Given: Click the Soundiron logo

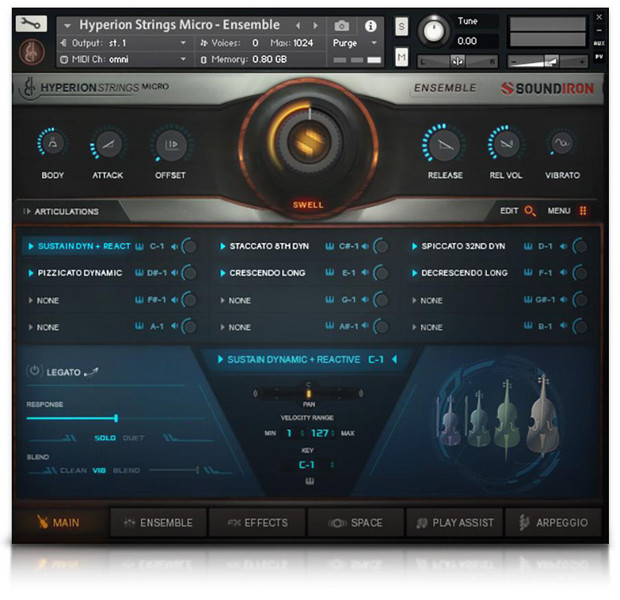Looking at the screenshot, I should pyautogui.click(x=548, y=88).
